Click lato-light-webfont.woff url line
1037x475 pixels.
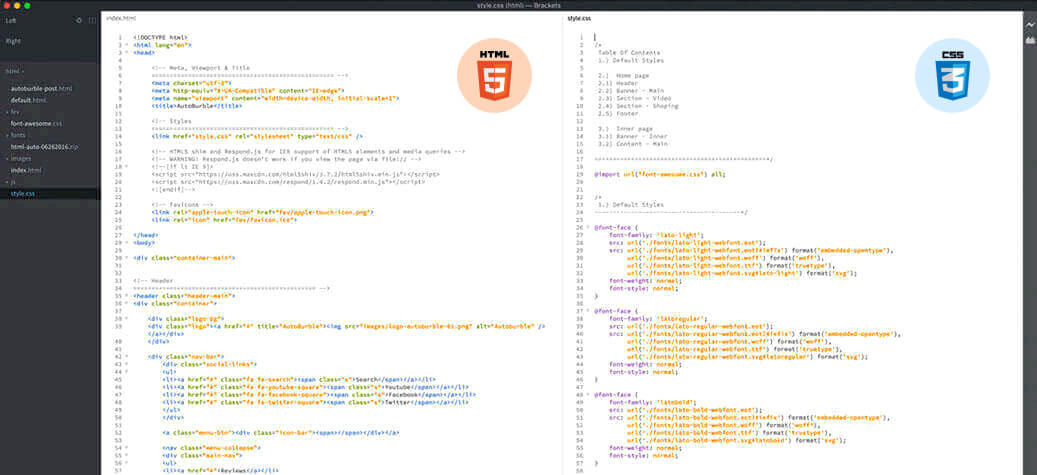point(726,258)
